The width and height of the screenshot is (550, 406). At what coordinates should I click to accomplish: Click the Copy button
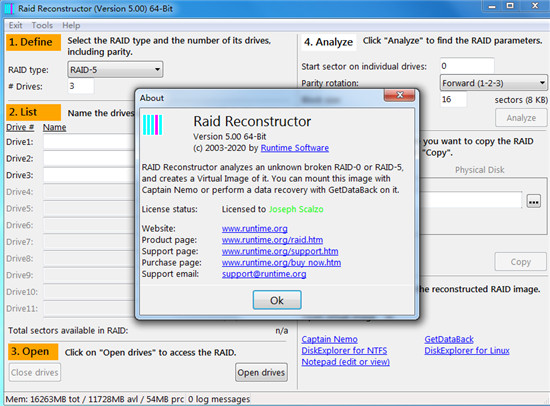[x=521, y=262]
